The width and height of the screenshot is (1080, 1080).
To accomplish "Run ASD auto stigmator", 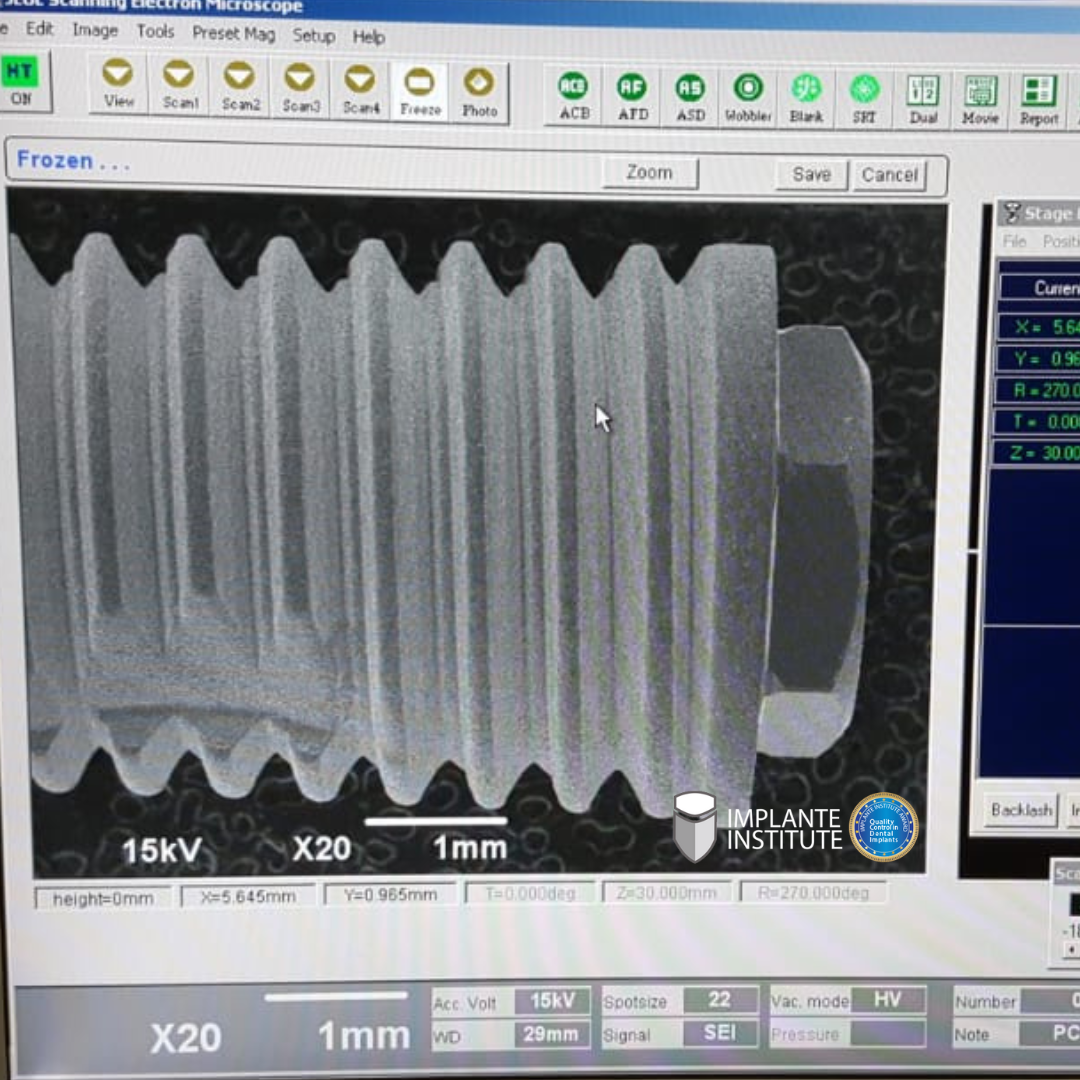I will pos(690,99).
